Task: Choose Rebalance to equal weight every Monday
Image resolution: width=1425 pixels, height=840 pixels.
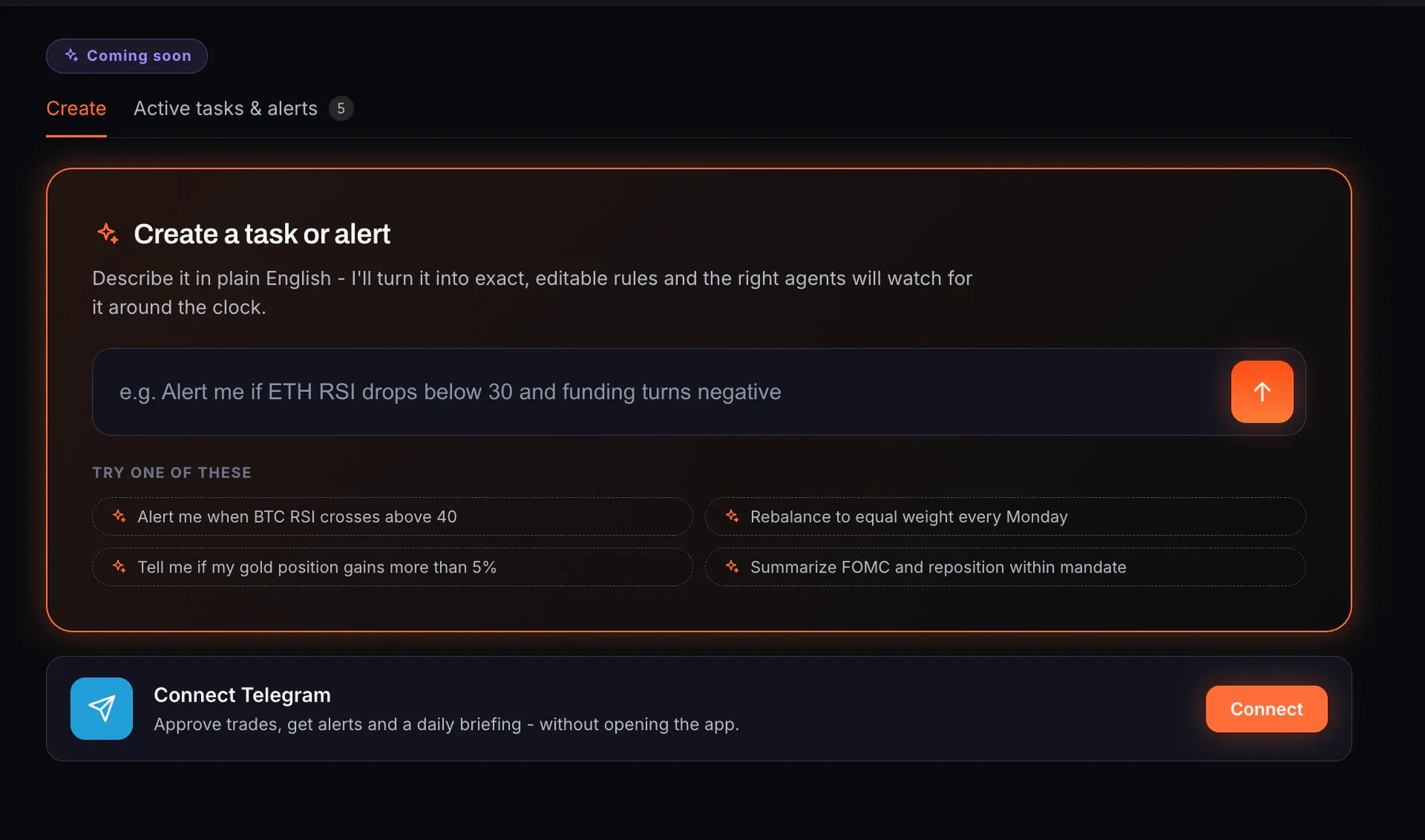Action: point(1005,516)
